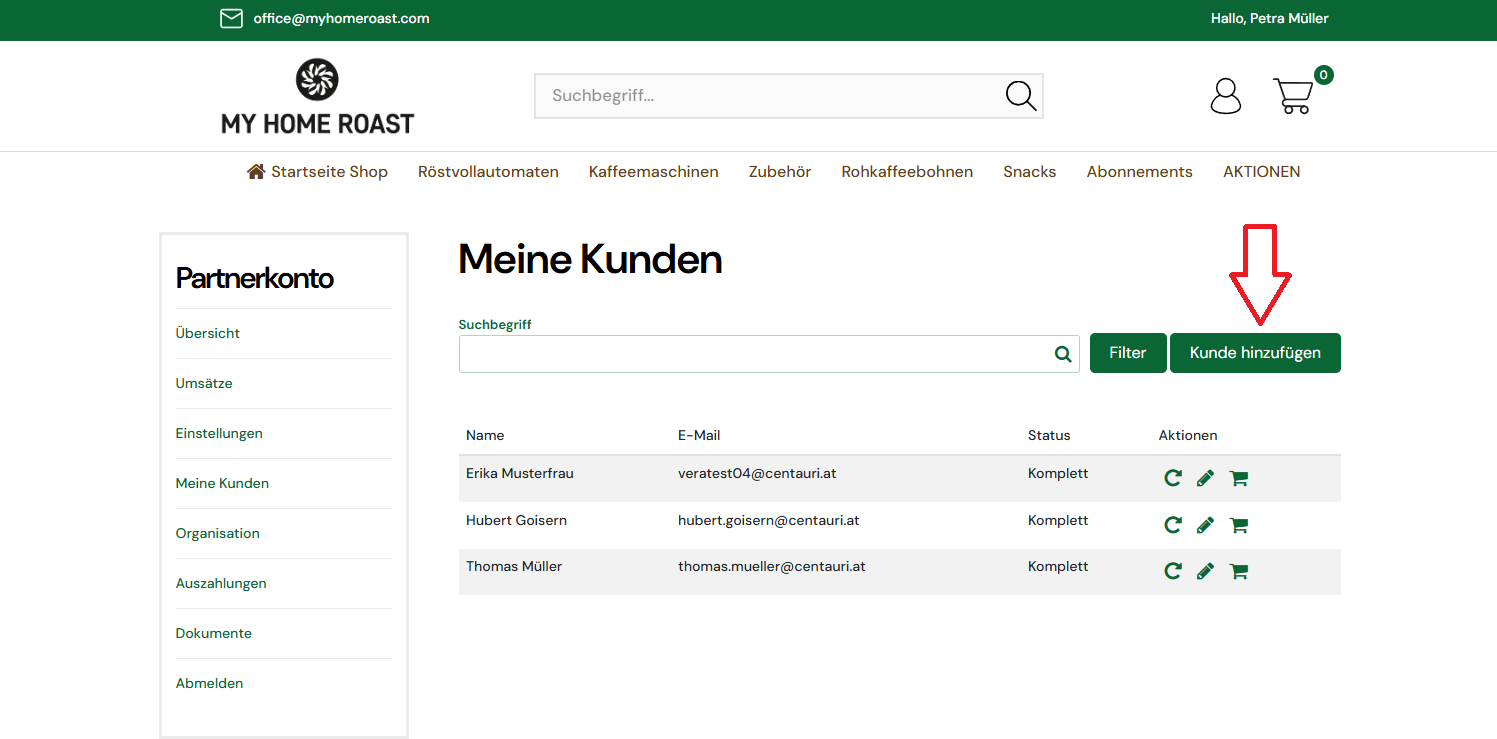Click veratest04@centauri.at email cell
The height and width of the screenshot is (739, 1497).
click(757, 473)
